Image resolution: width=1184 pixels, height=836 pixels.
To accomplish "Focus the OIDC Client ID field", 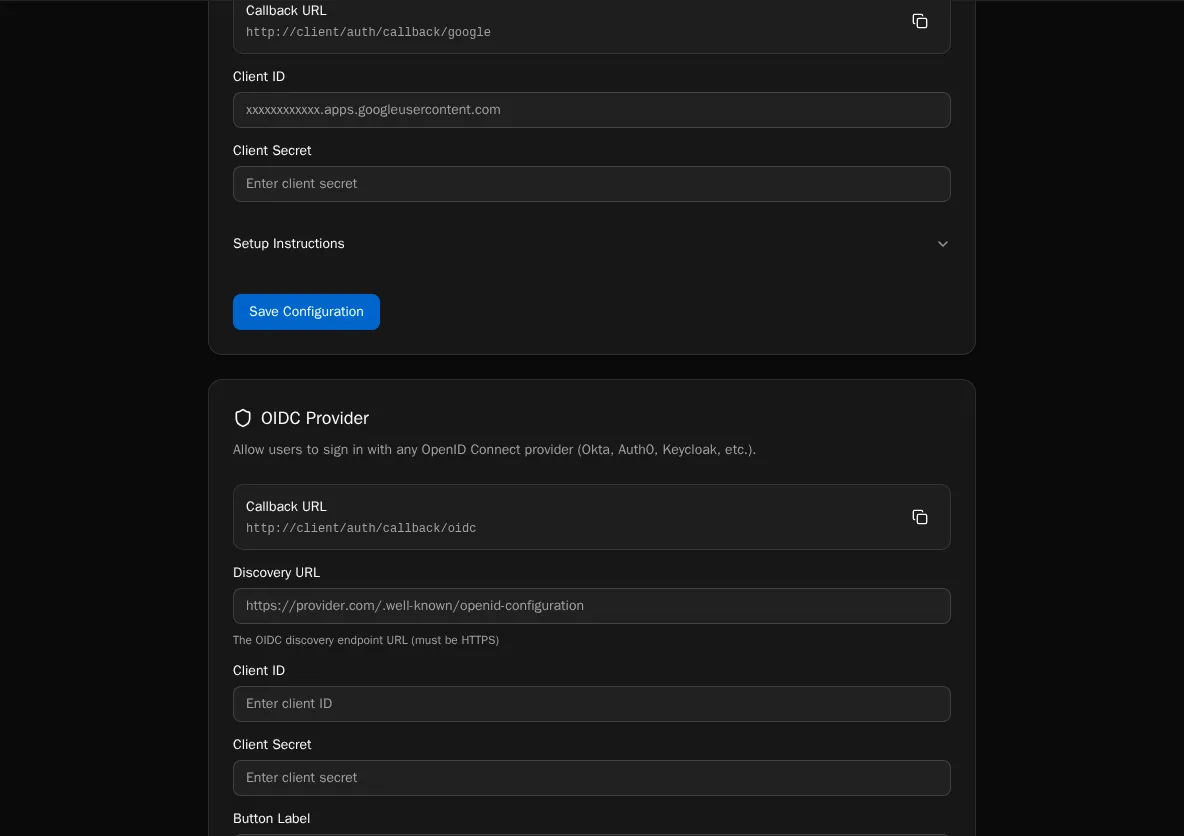I will (x=591, y=704).
